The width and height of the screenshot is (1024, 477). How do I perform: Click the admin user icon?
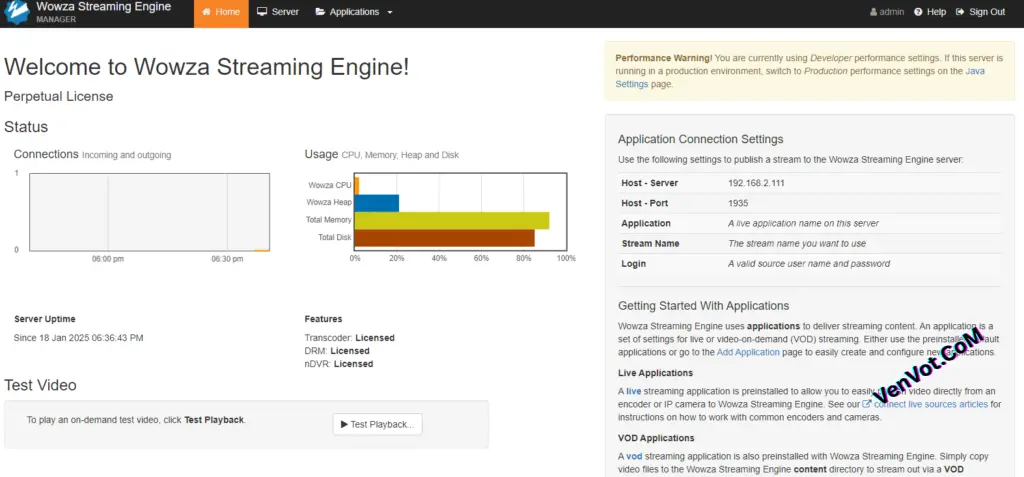[873, 12]
